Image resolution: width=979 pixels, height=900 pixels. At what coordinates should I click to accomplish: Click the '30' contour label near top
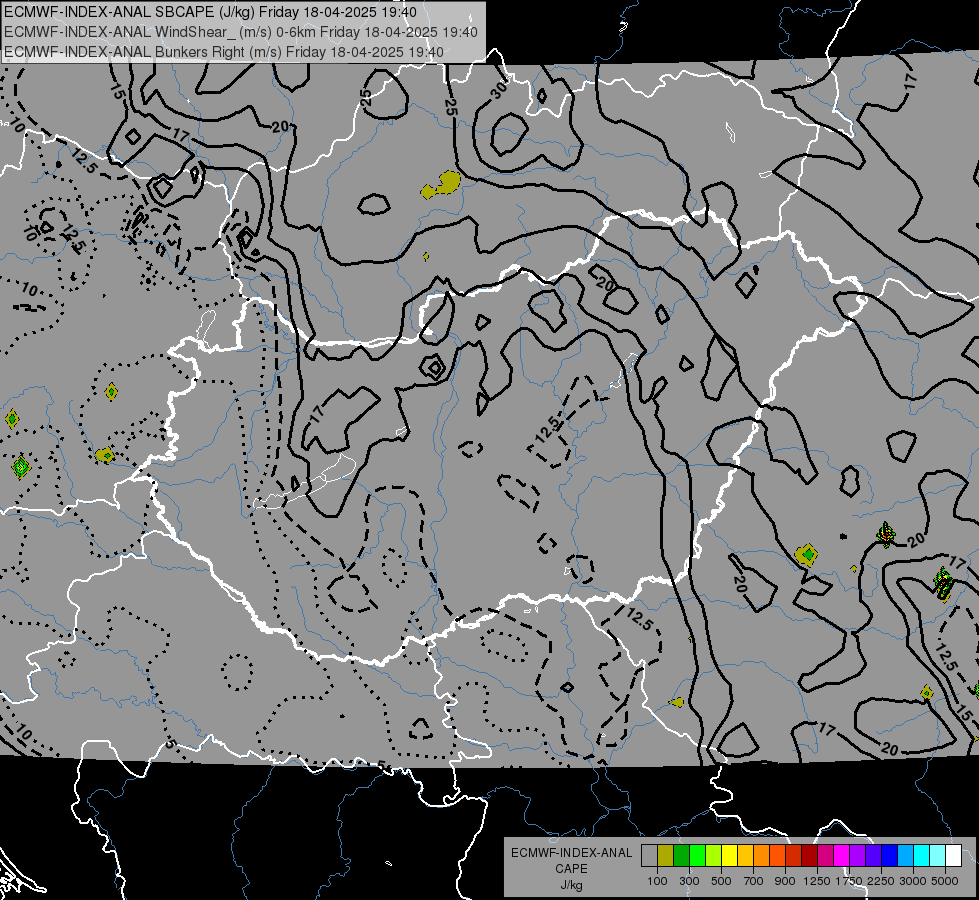[499, 91]
